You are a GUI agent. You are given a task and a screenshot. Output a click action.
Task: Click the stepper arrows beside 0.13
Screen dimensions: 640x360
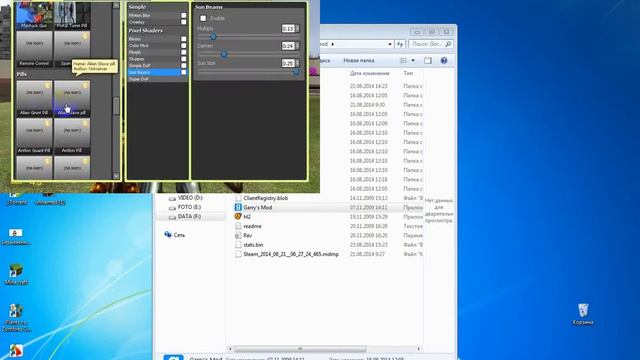point(297,29)
